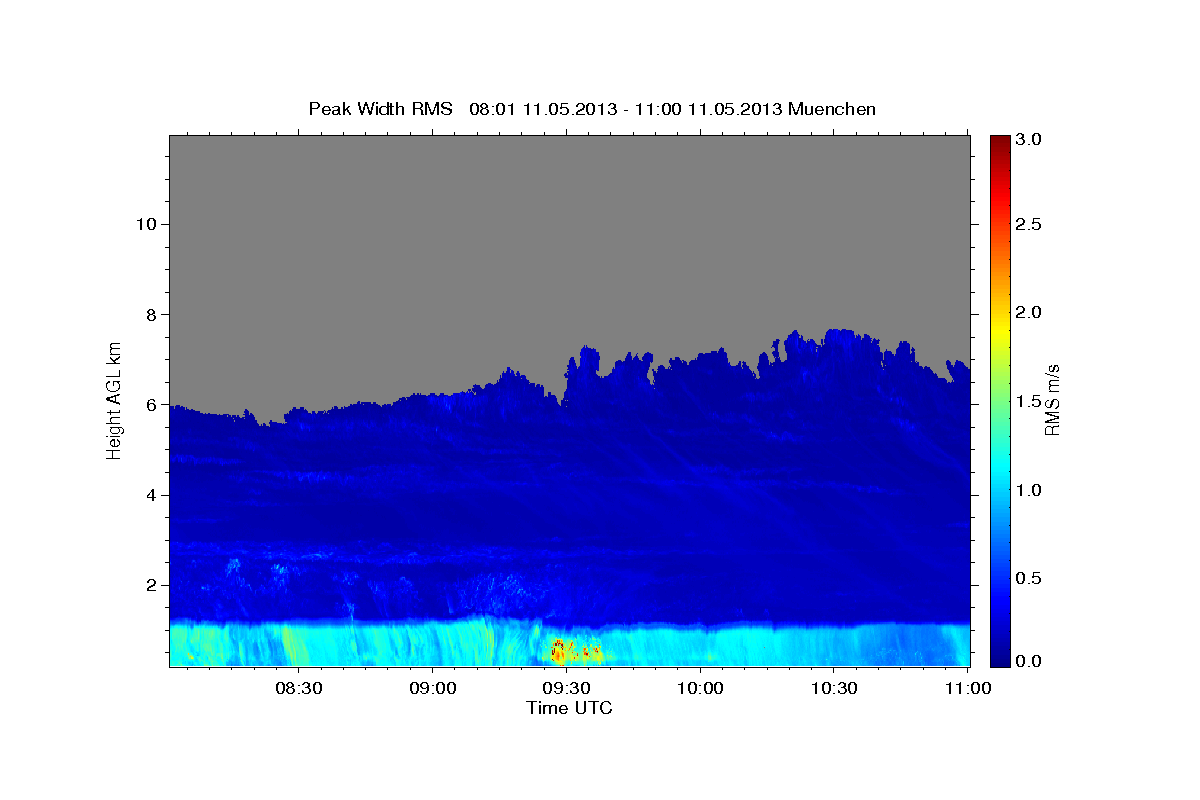Click the 11:00 time tick label
Image resolution: width=1200 pixels, height=800 pixels.
967,688
